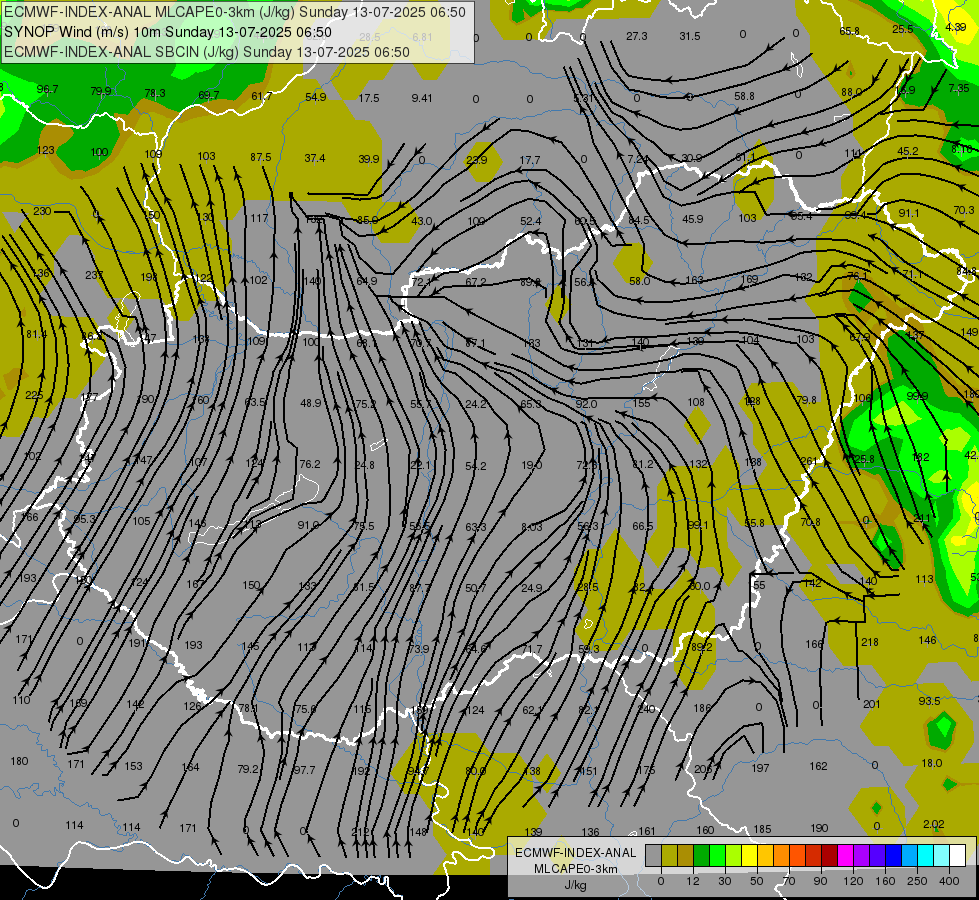Click the magenta swatch in the legend
Image resolution: width=979 pixels, height=900 pixels.
845,855
